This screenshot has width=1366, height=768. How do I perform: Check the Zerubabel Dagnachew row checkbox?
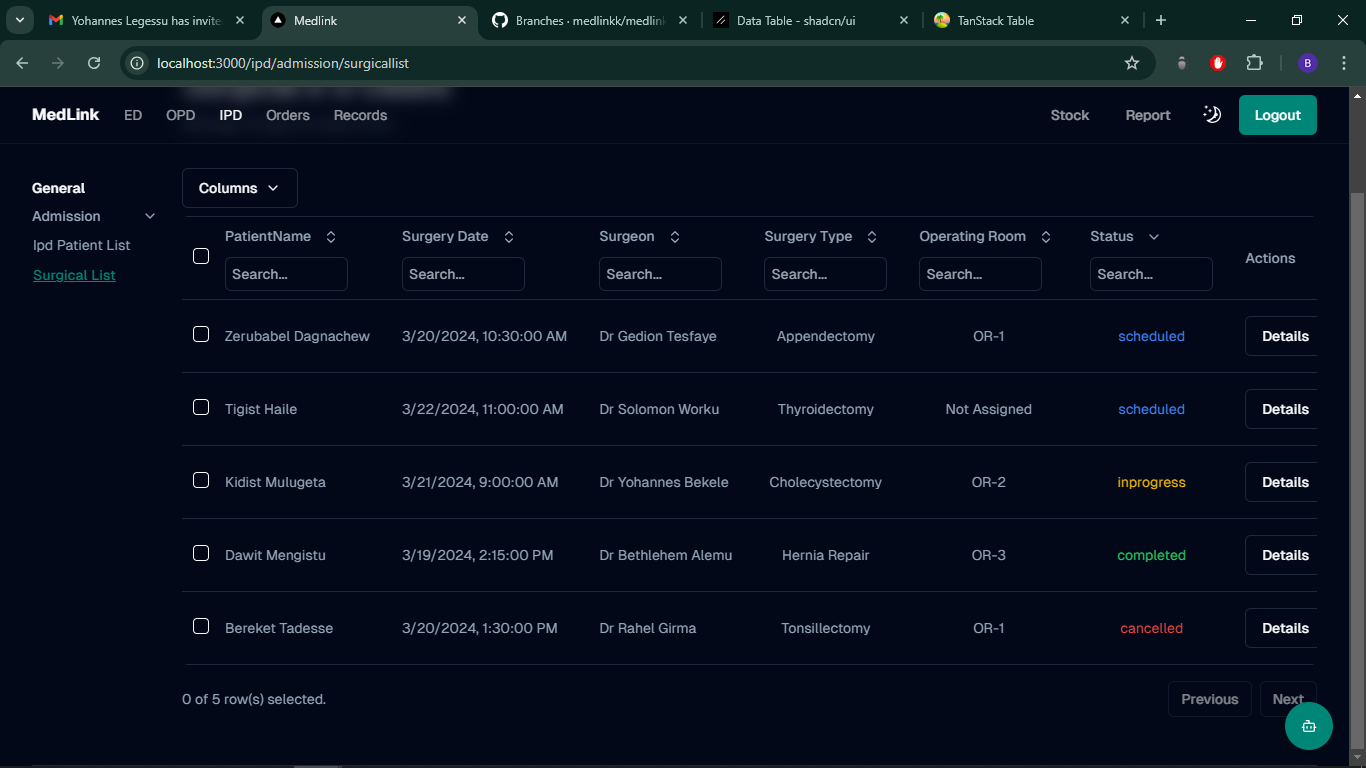[x=201, y=334]
